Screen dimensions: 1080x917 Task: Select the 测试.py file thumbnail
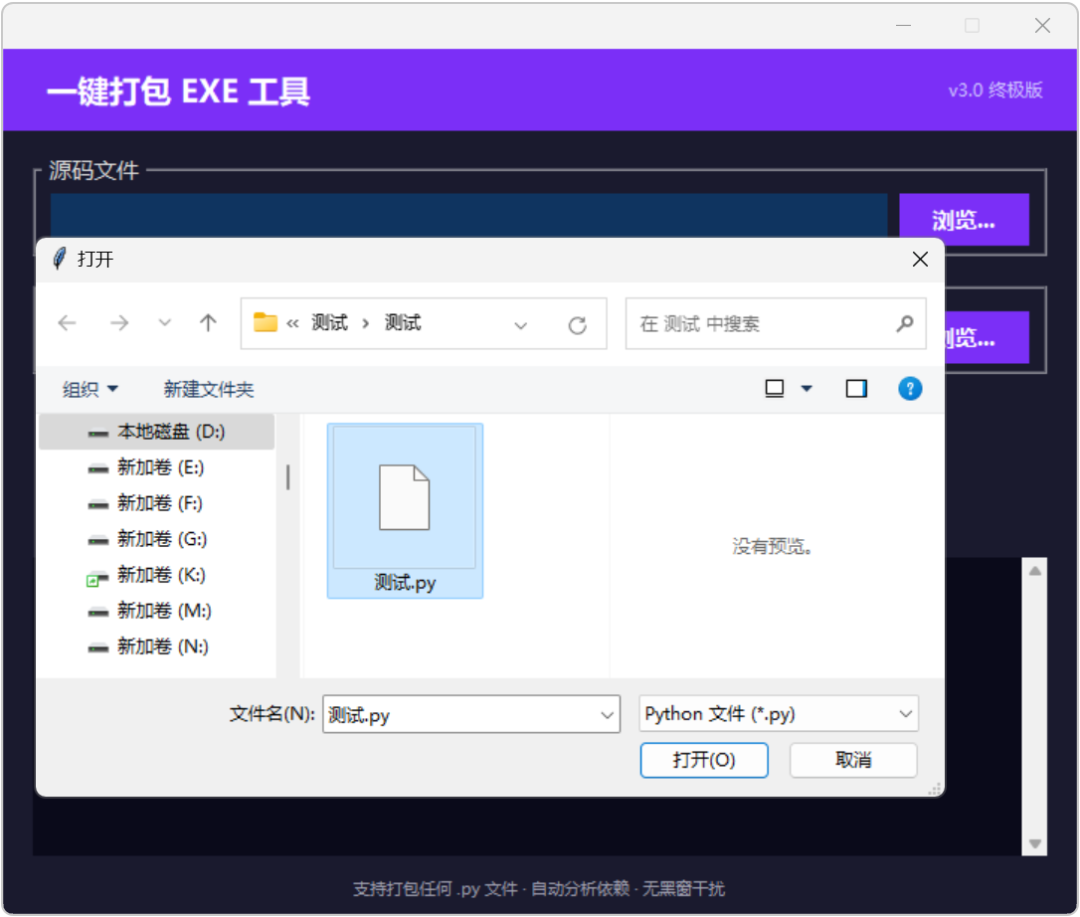[405, 511]
